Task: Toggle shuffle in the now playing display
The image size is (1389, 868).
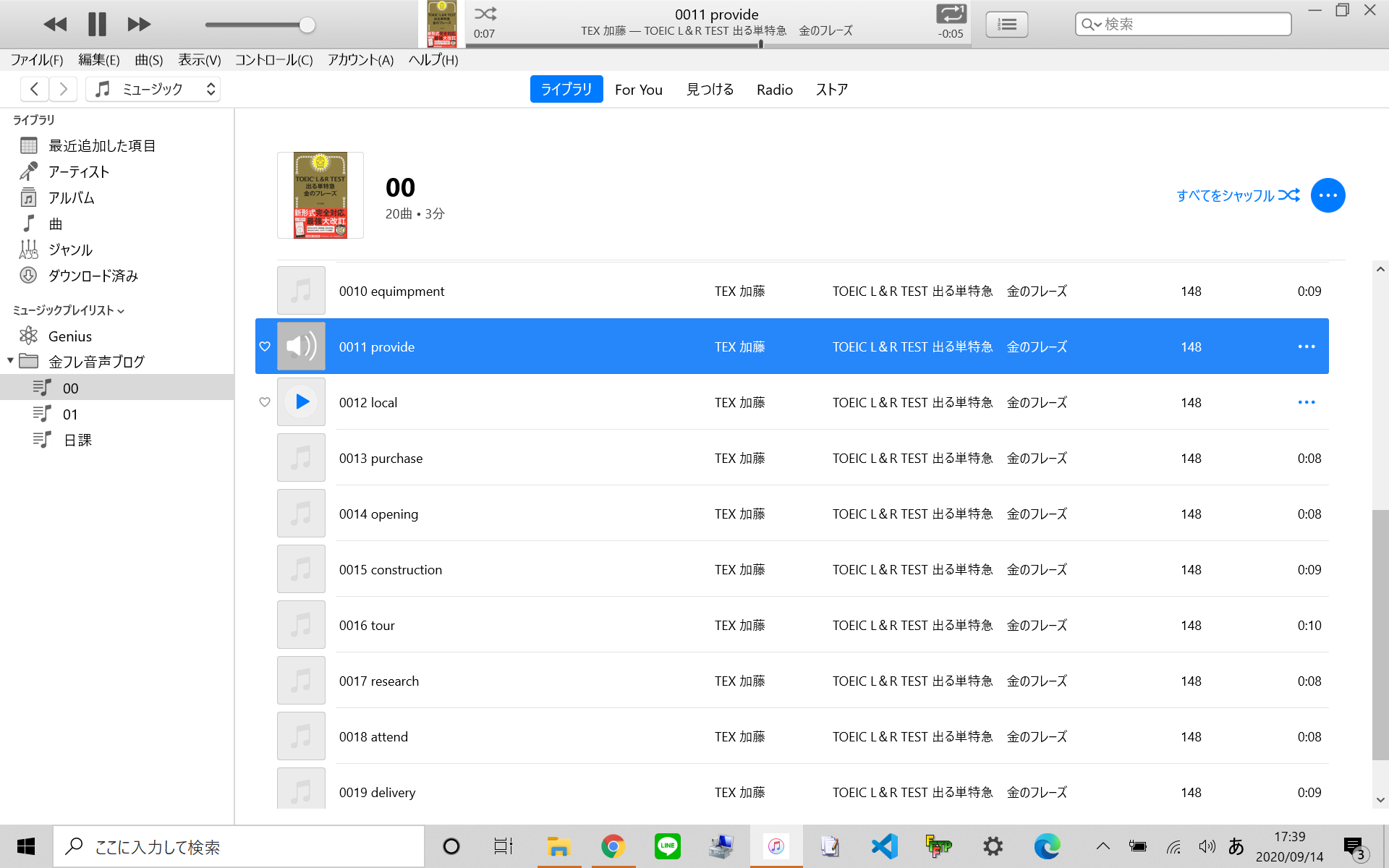Action: [x=485, y=14]
